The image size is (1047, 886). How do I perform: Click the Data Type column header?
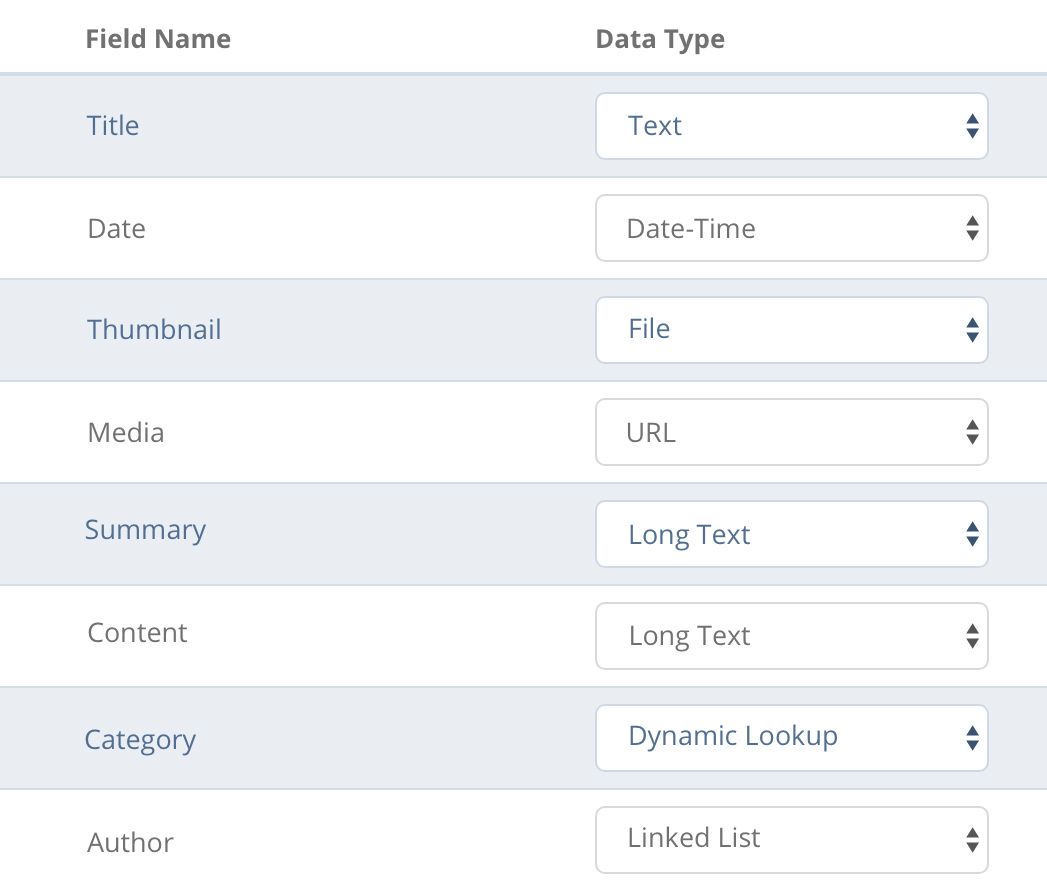[660, 40]
